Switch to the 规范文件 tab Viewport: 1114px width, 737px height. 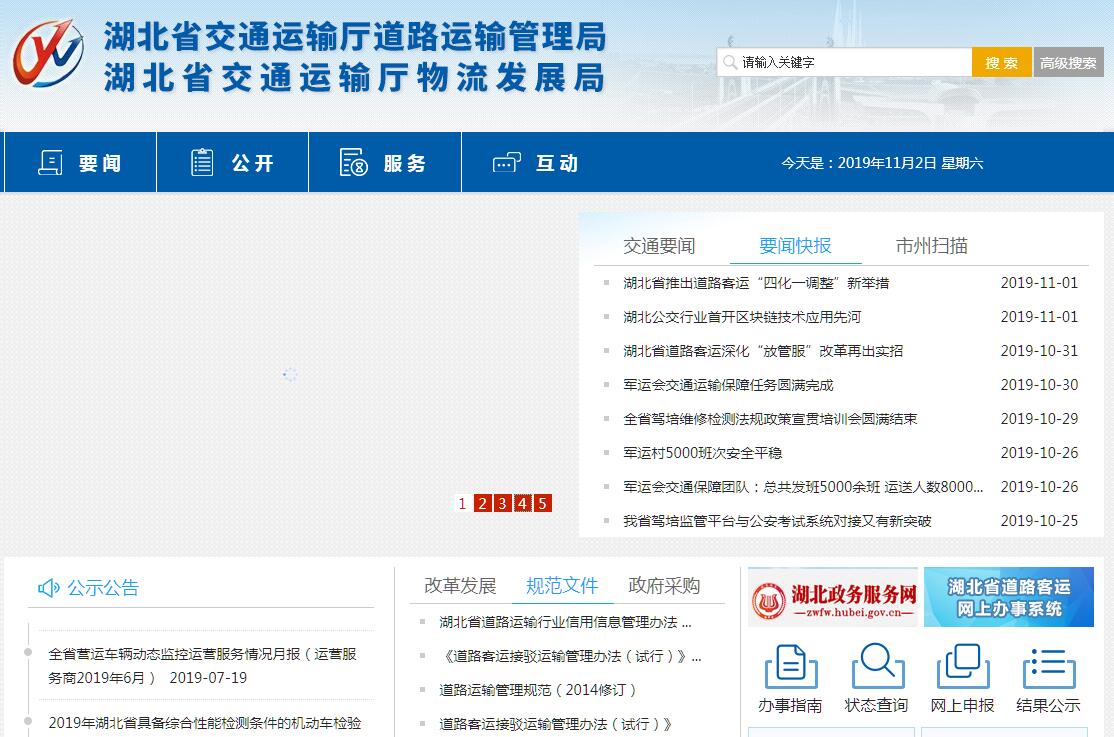coord(562,586)
